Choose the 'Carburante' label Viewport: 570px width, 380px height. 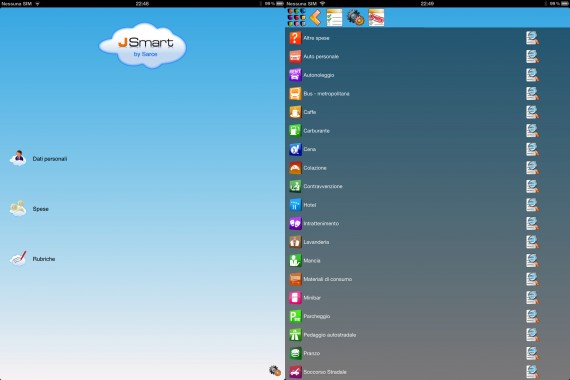(x=317, y=131)
